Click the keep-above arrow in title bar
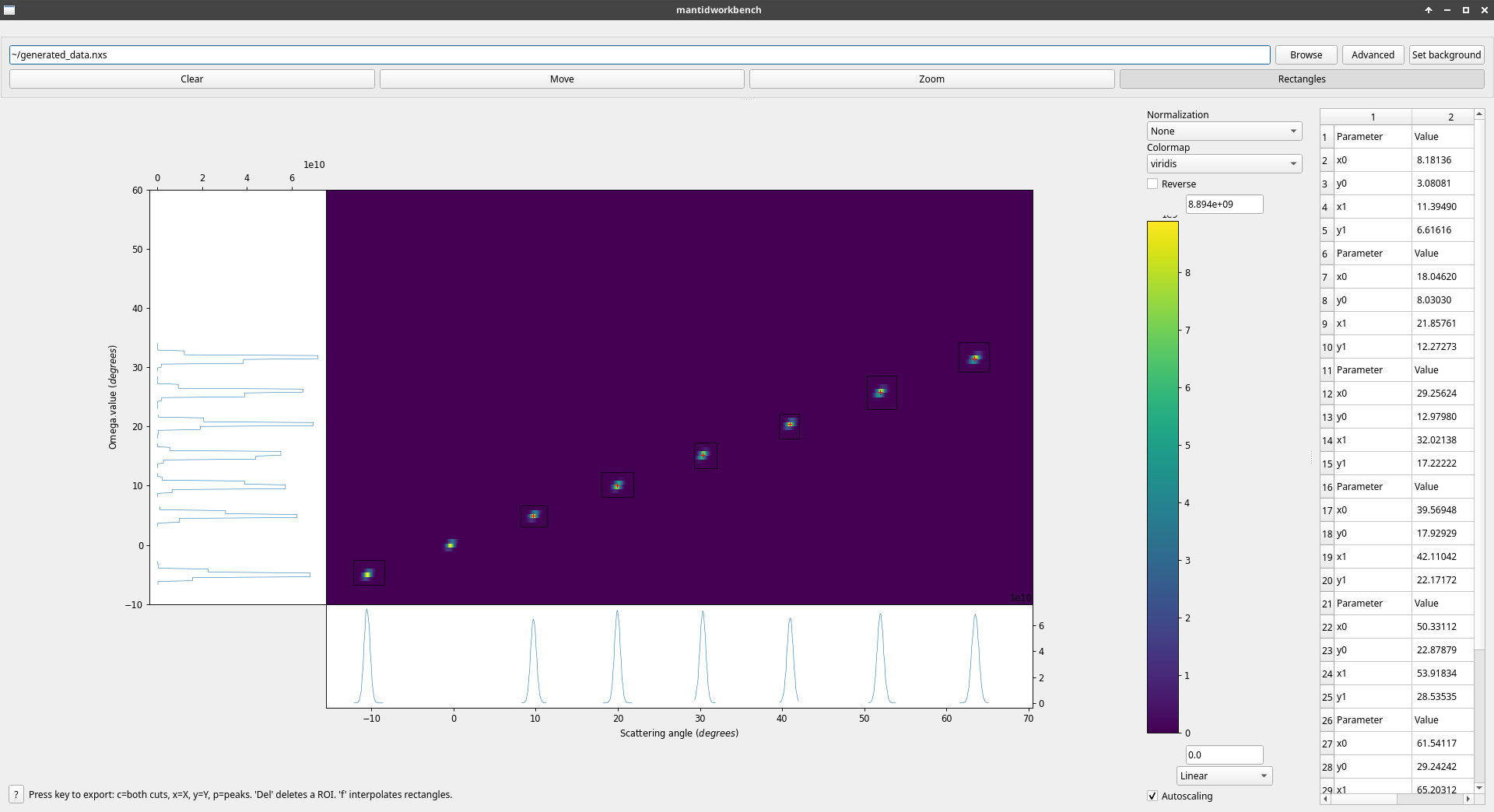Screen dimensions: 1494x812 1429,10
